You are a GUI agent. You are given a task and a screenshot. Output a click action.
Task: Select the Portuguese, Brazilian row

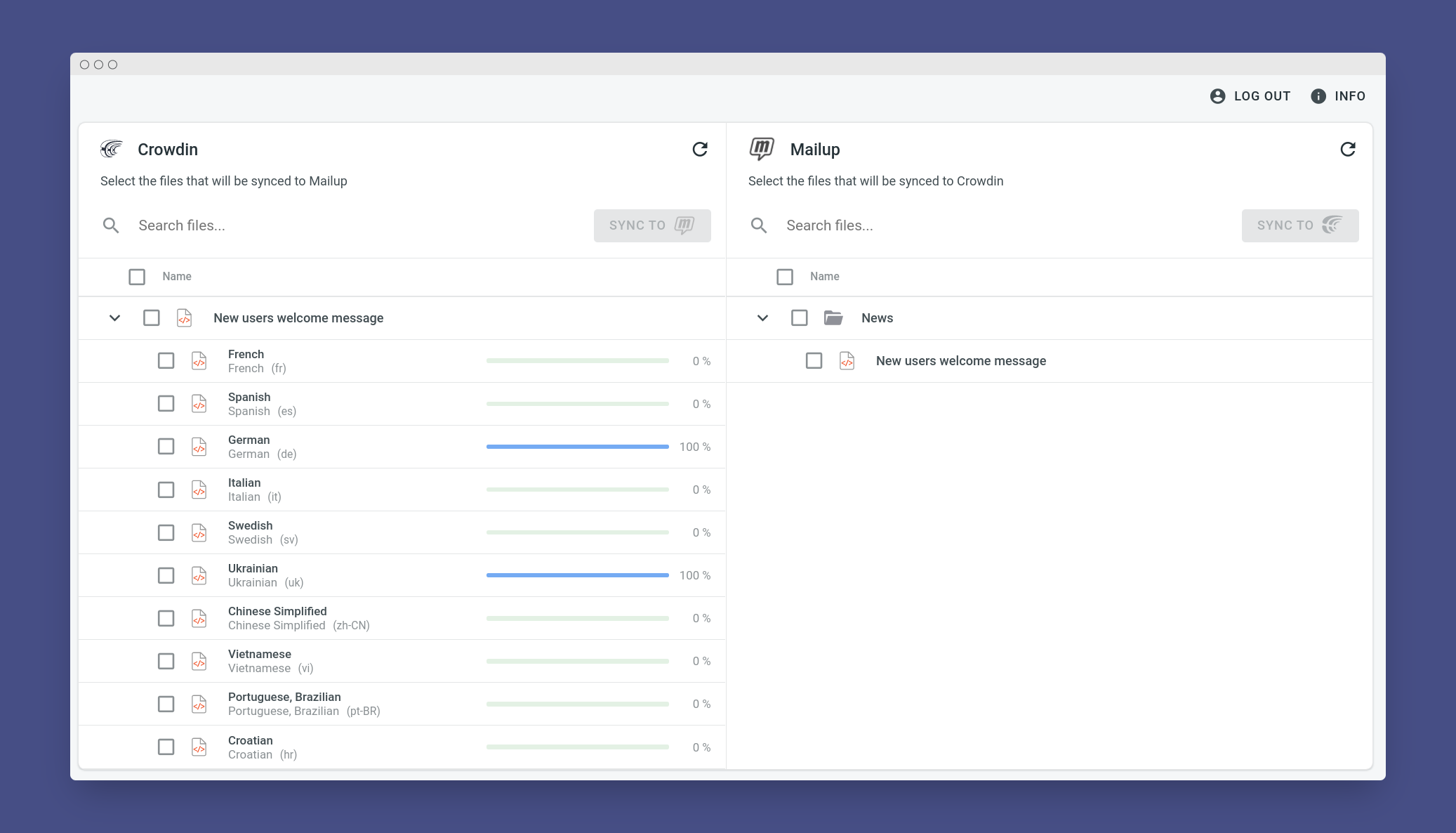402,704
